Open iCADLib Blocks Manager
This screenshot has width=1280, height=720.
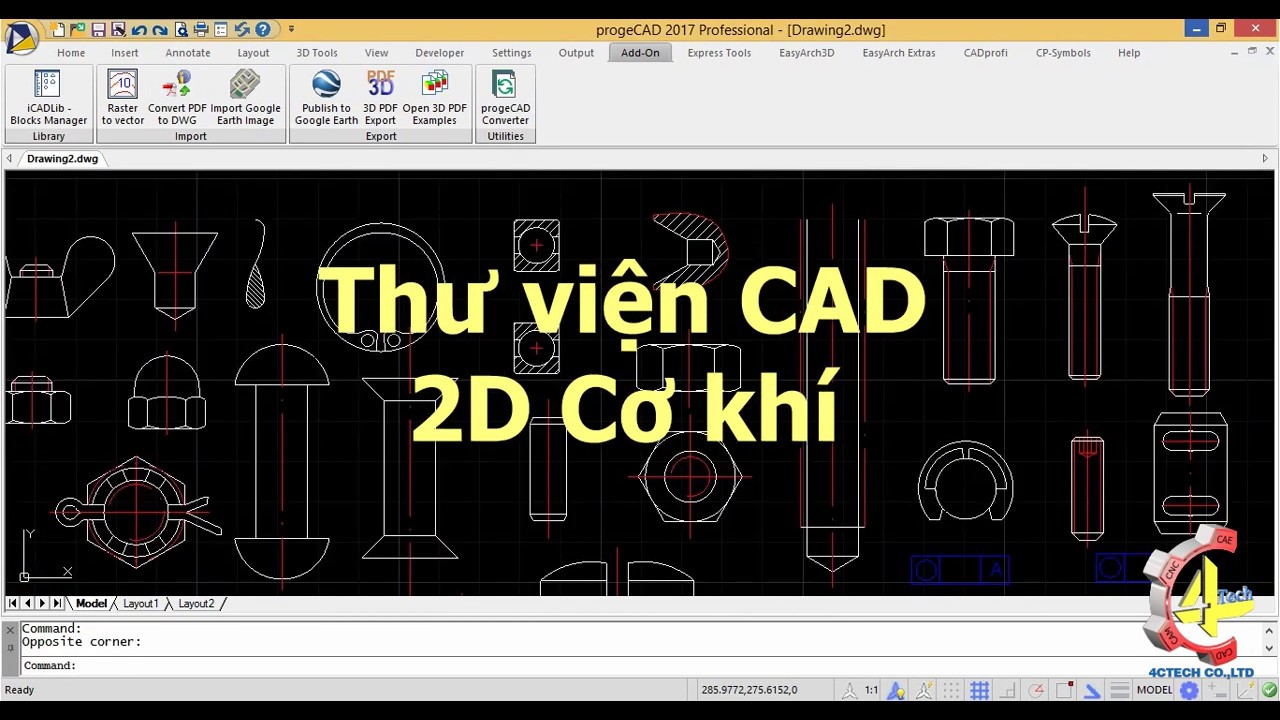coord(48,97)
